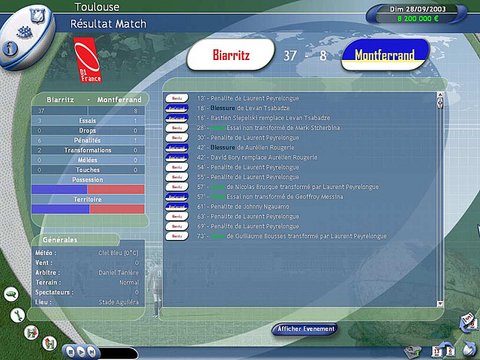This screenshot has width=480, height=360.
Task: Click the Afficher Evenement button
Action: click(x=304, y=329)
